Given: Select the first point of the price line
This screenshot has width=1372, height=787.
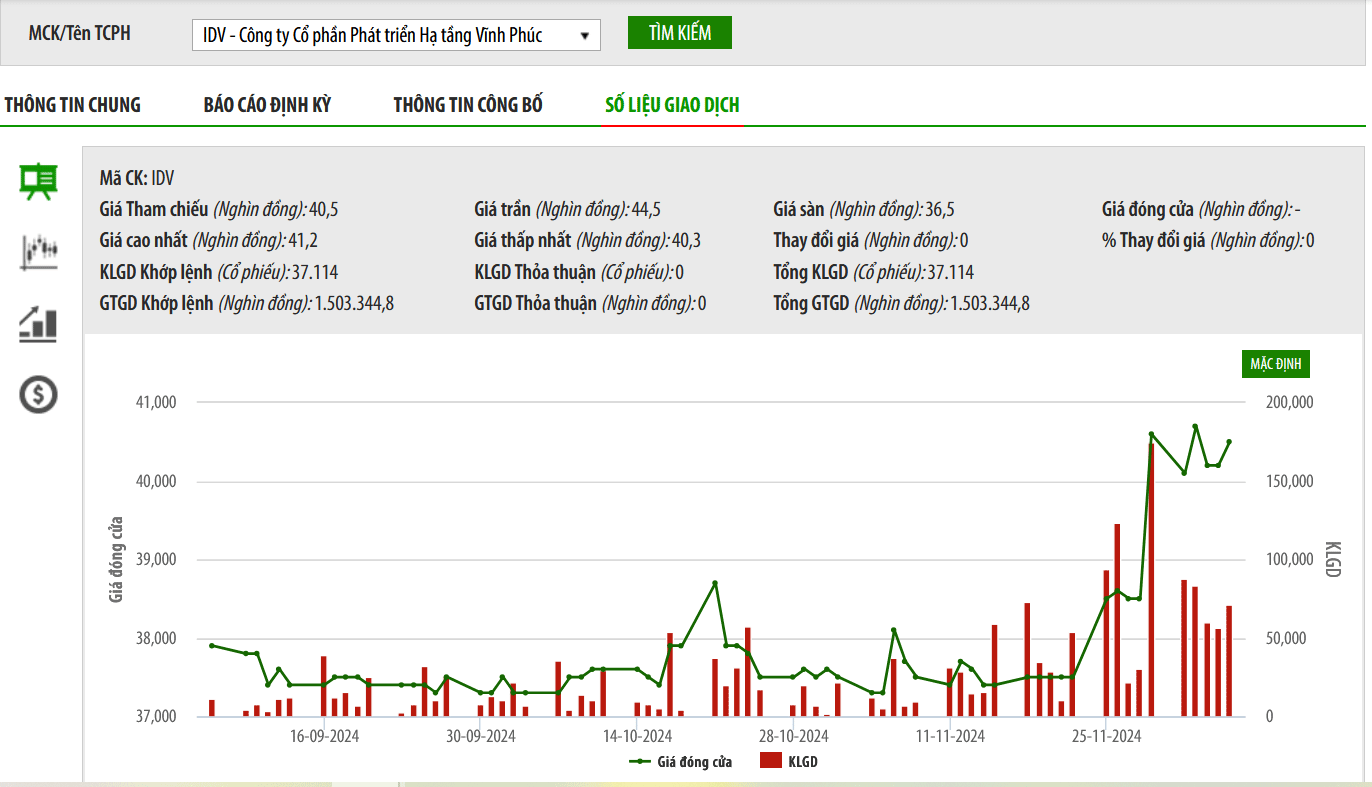Looking at the screenshot, I should point(212,646).
